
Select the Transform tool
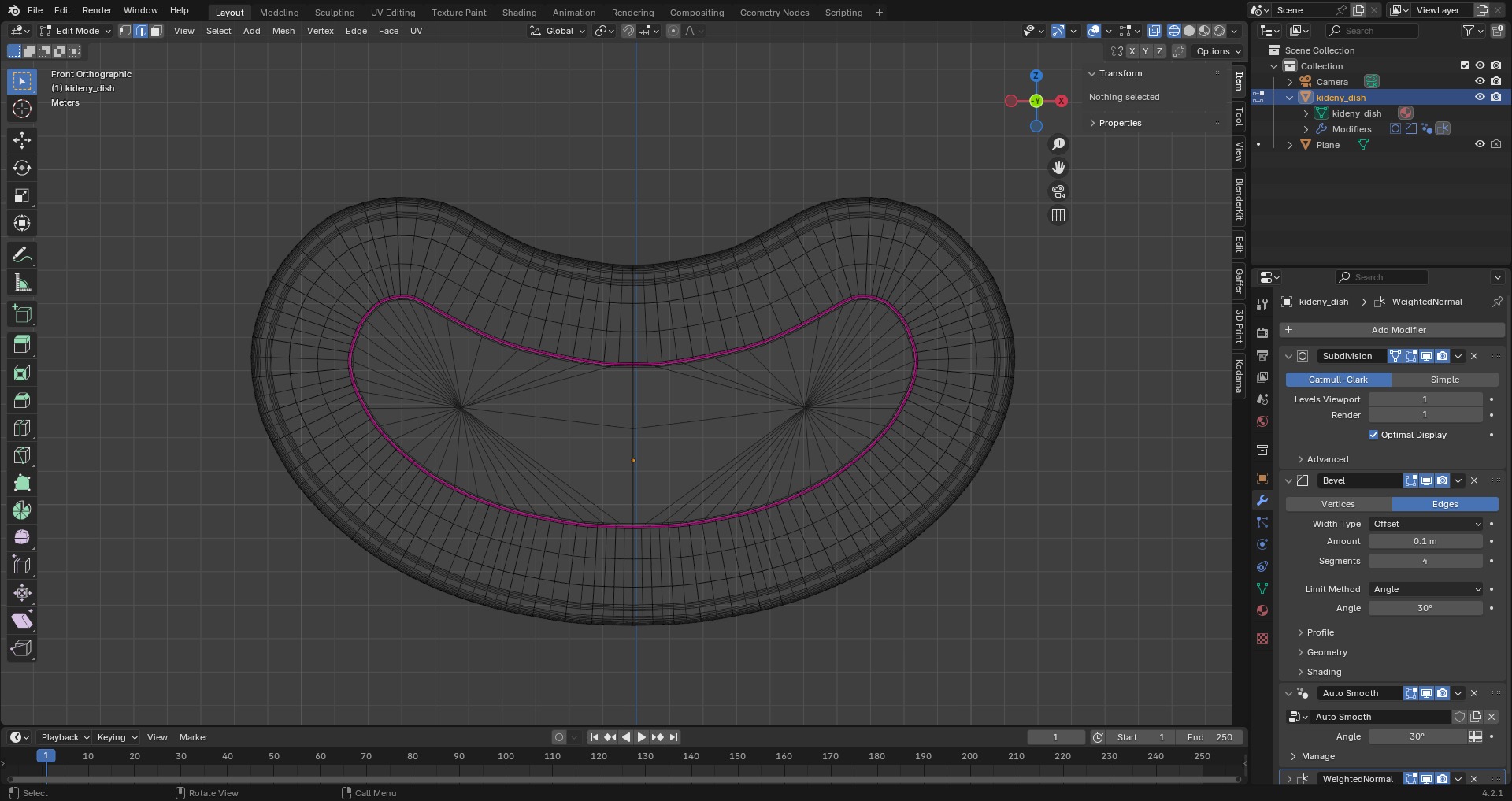click(22, 223)
